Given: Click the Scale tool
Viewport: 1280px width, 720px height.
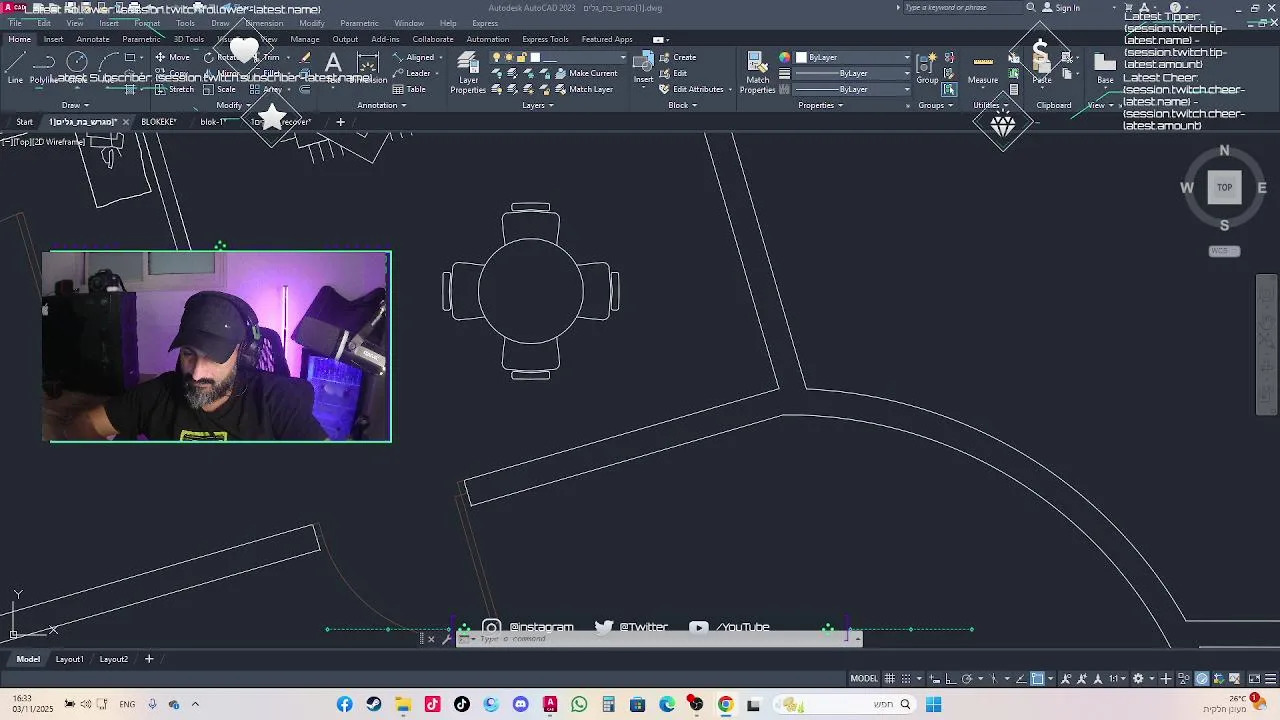Looking at the screenshot, I should 219,89.
